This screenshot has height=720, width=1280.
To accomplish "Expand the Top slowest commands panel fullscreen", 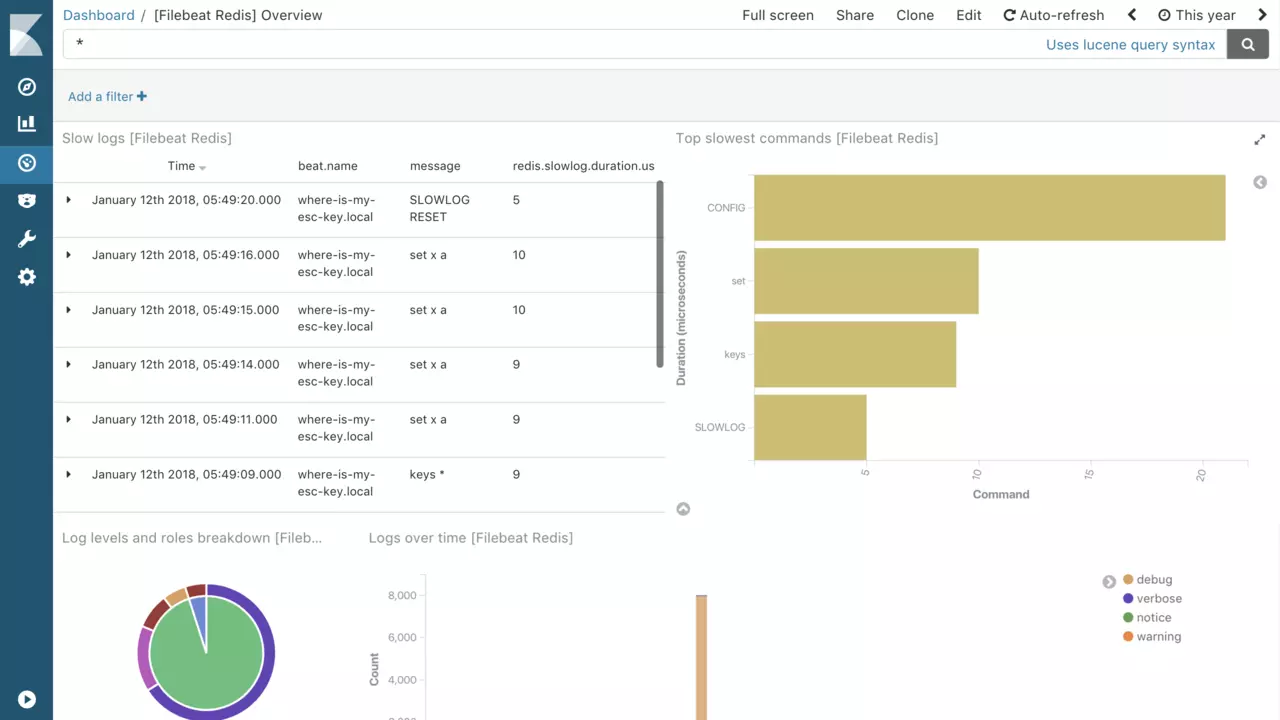I will pyautogui.click(x=1259, y=140).
